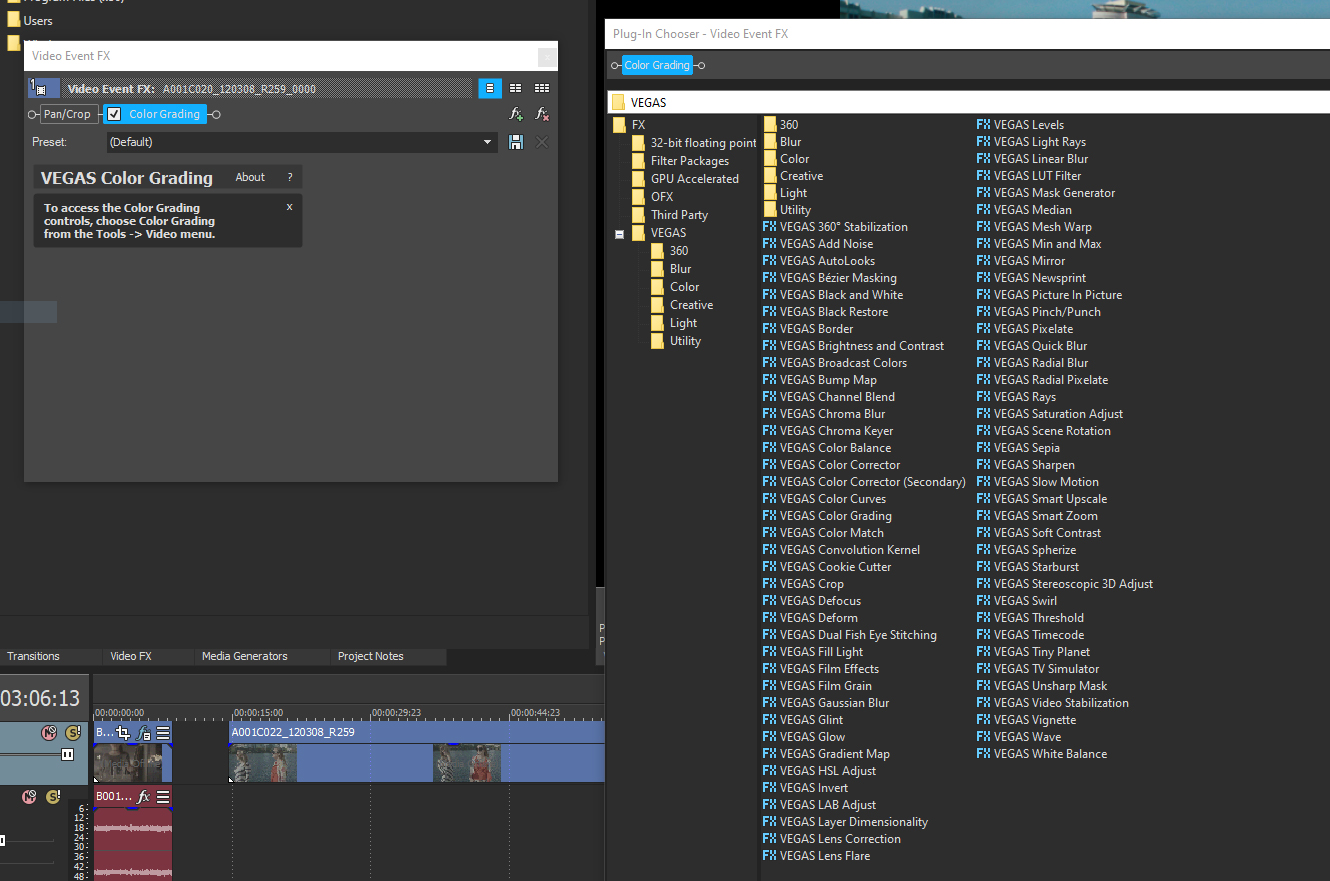Click the ? help button in Color Grading
1330x881 pixels.
[290, 177]
